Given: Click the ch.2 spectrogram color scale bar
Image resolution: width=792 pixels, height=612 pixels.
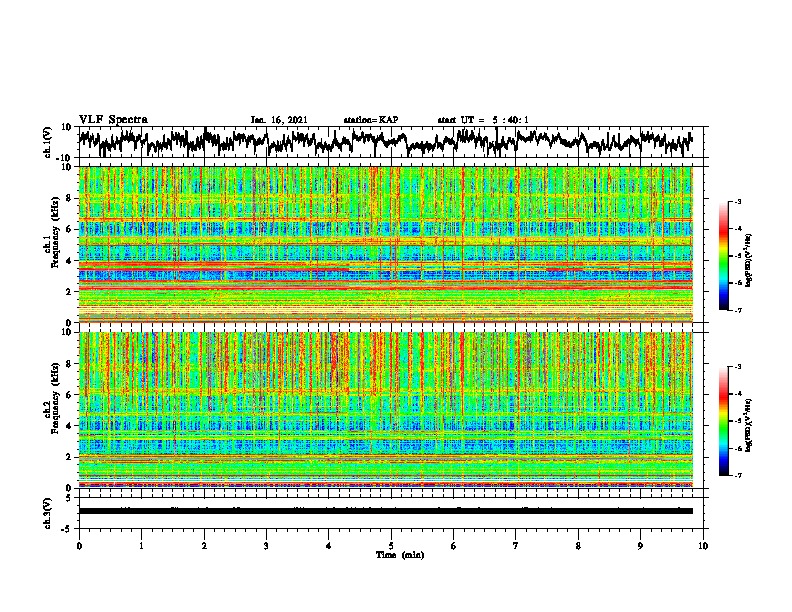Looking at the screenshot, I should 724,421.
